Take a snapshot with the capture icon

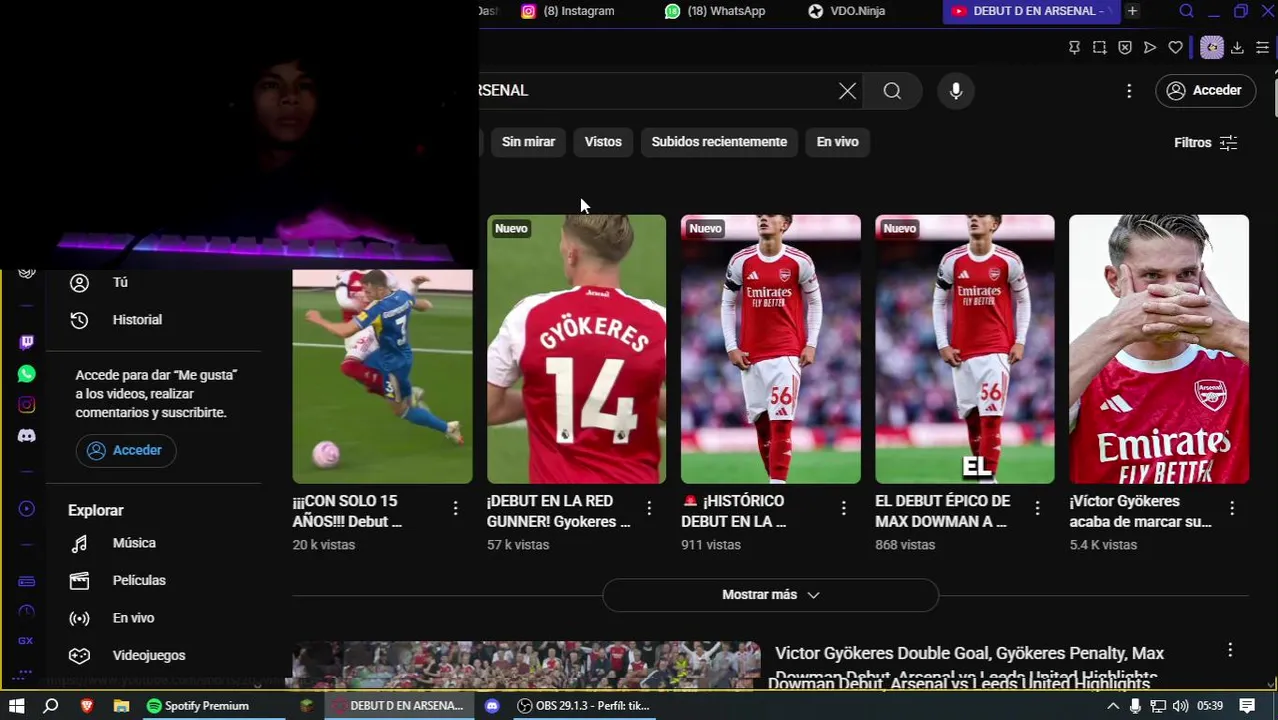point(1099,47)
